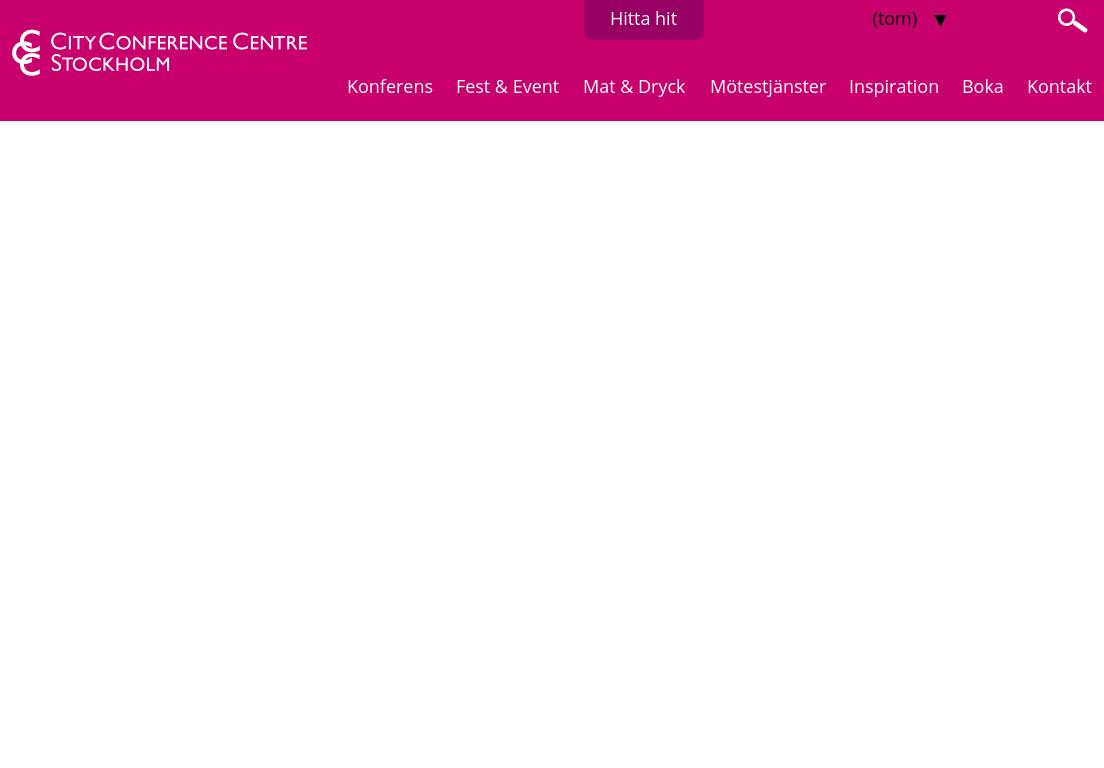Open the Kontakt link

[x=1059, y=87]
